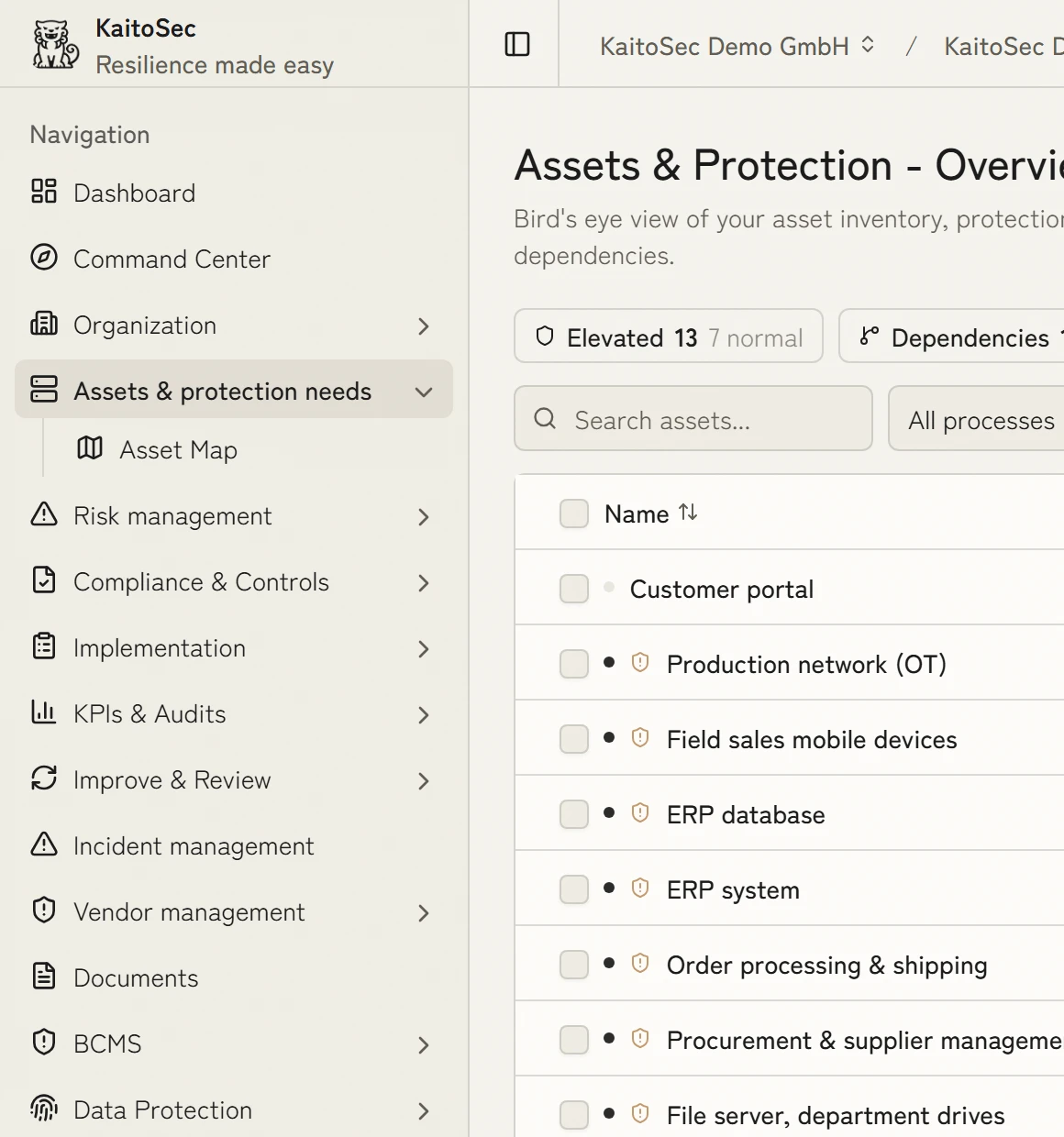Screen dimensions: 1064x1137
Task: Go to Command Center
Action: pyautogui.click(x=234, y=259)
